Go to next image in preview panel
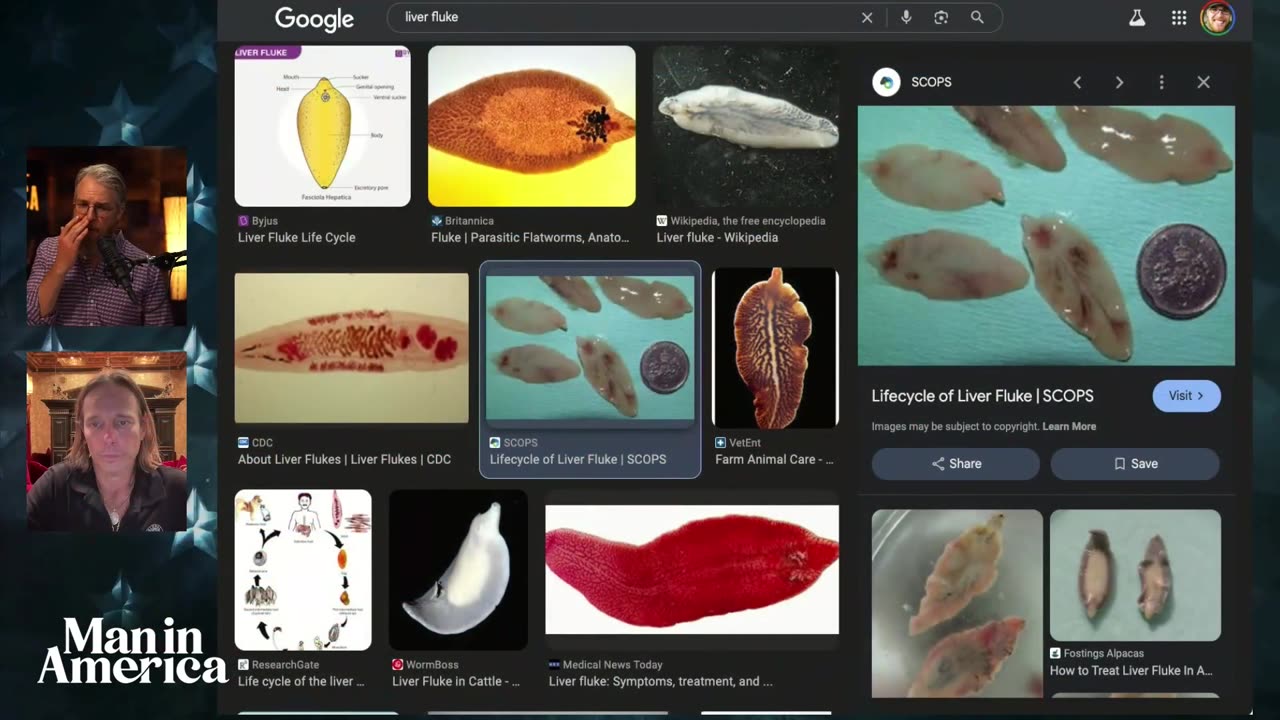This screenshot has width=1280, height=720. pos(1119,82)
